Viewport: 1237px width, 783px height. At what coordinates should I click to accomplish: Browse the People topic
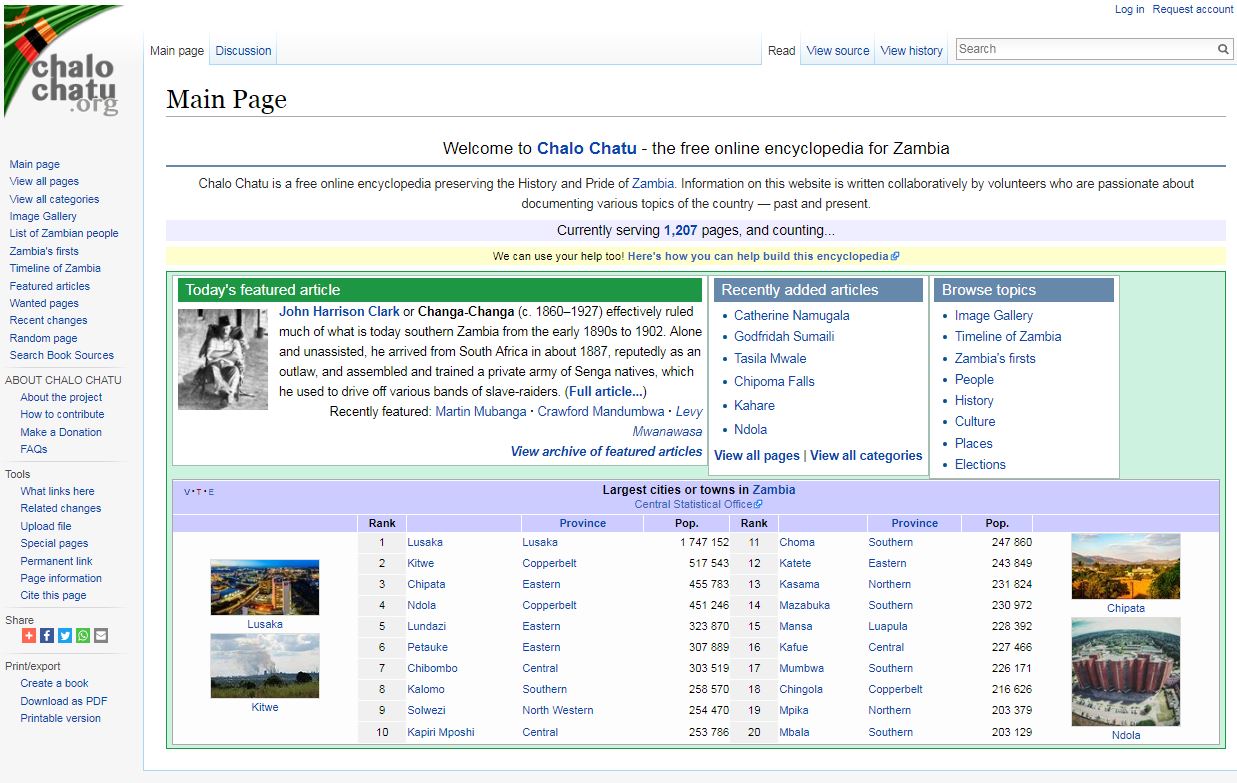point(974,379)
